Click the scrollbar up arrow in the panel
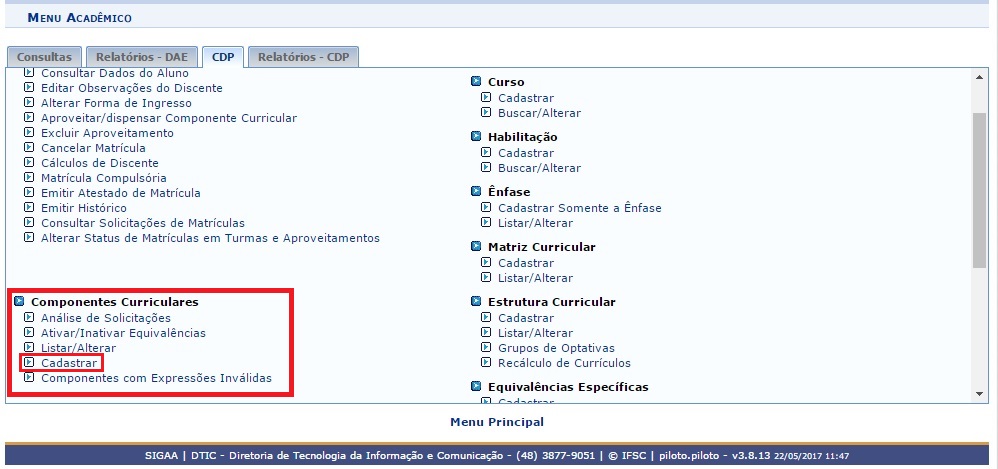This screenshot has height=469, width=998. point(979,77)
